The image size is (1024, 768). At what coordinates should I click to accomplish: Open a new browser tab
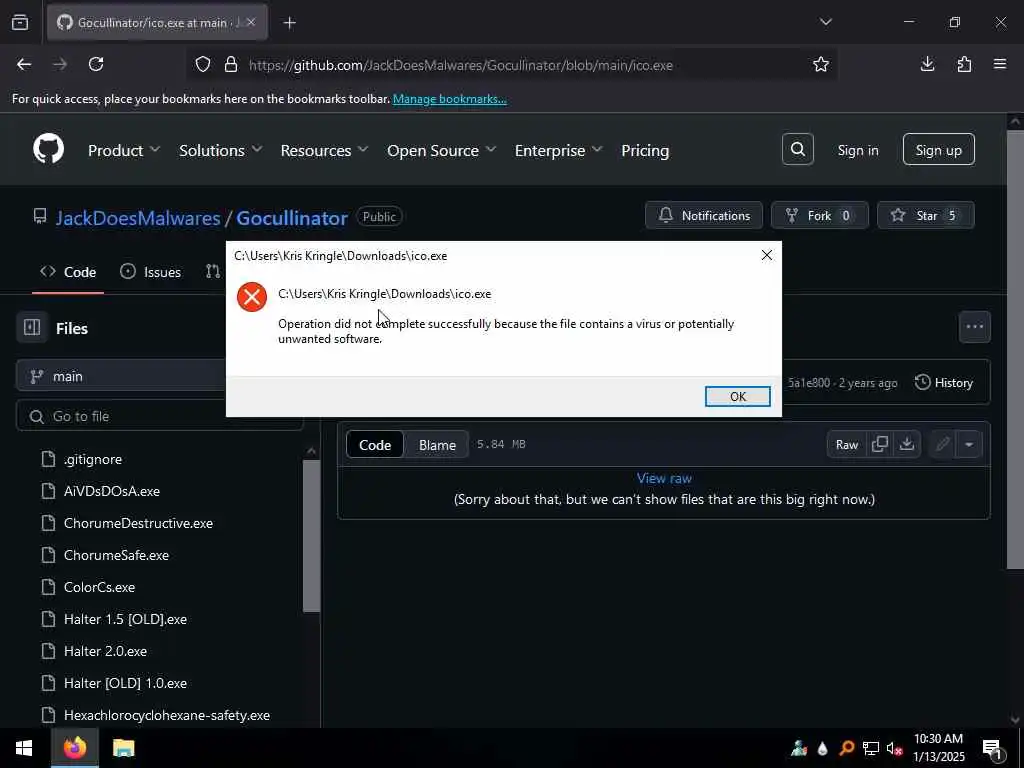coord(289,23)
